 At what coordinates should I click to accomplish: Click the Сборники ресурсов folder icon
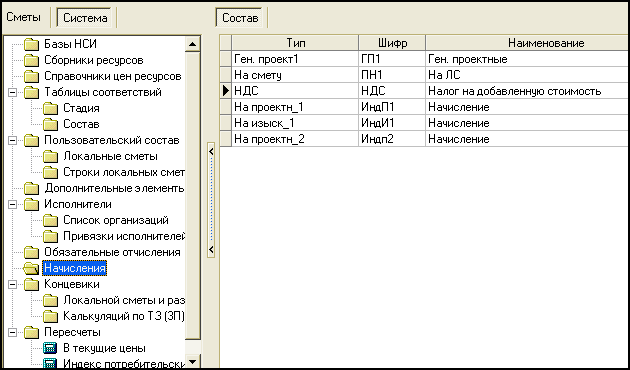pyautogui.click(x=31, y=60)
